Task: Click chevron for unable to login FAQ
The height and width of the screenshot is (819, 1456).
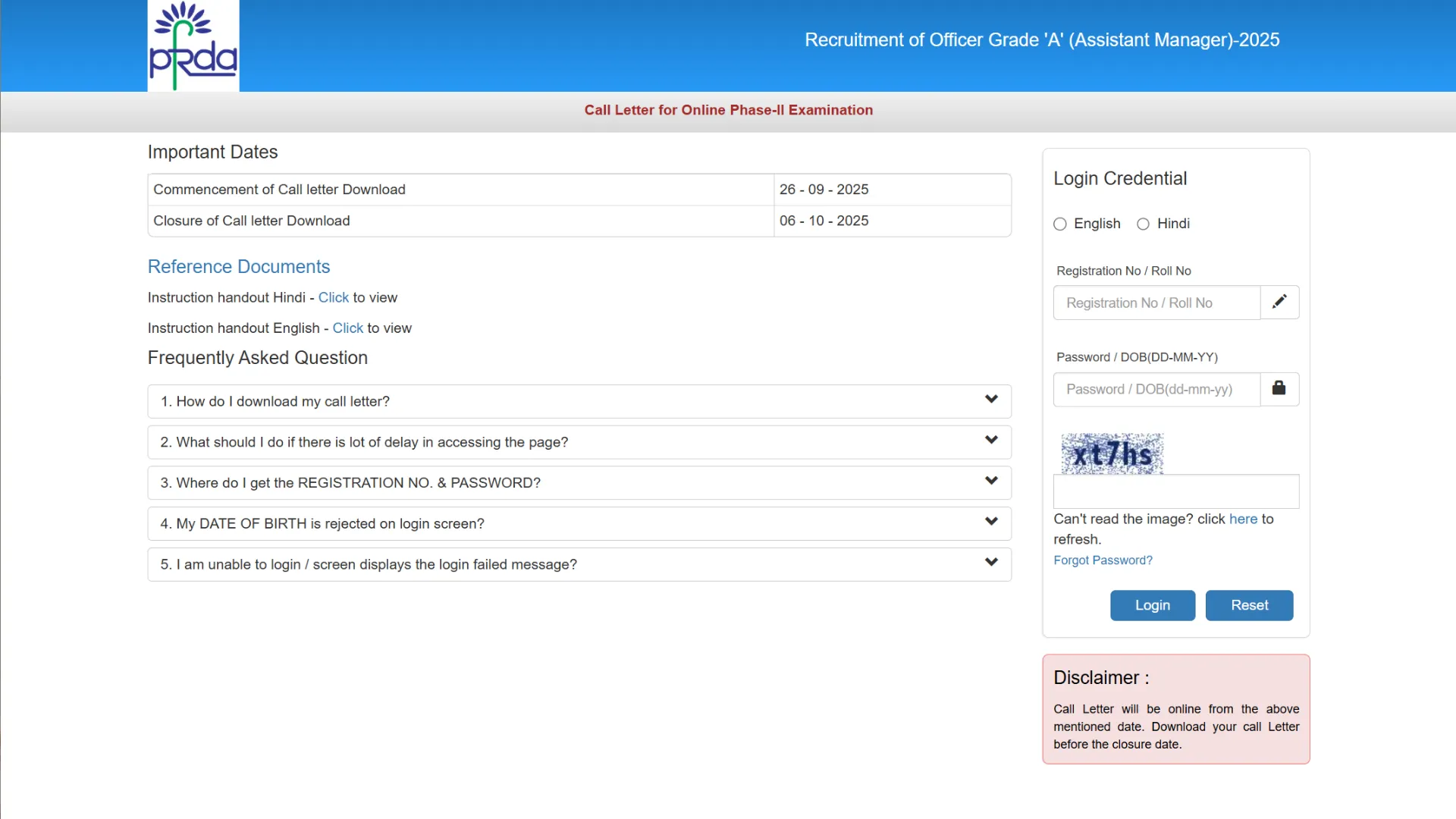Action: pyautogui.click(x=990, y=563)
